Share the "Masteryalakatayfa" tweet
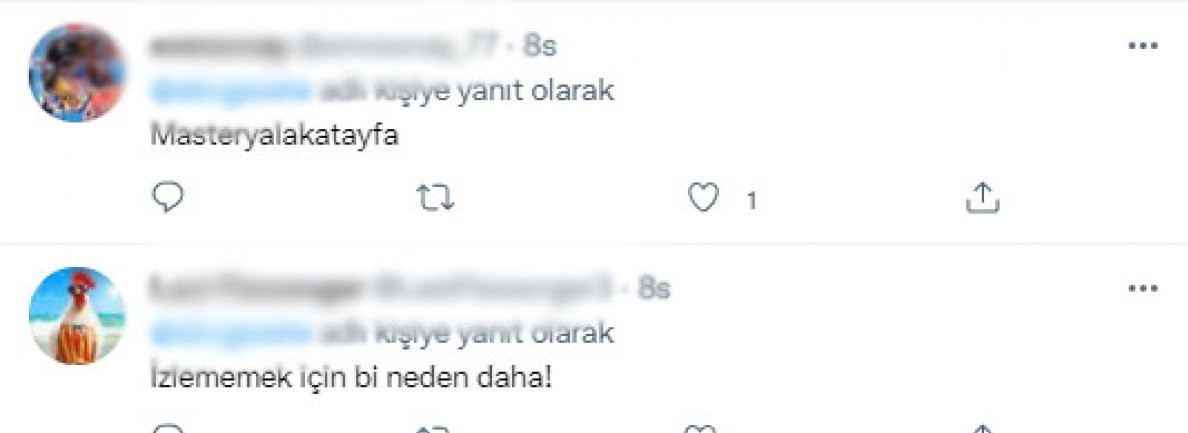This screenshot has height=433, width=1188. 983,198
